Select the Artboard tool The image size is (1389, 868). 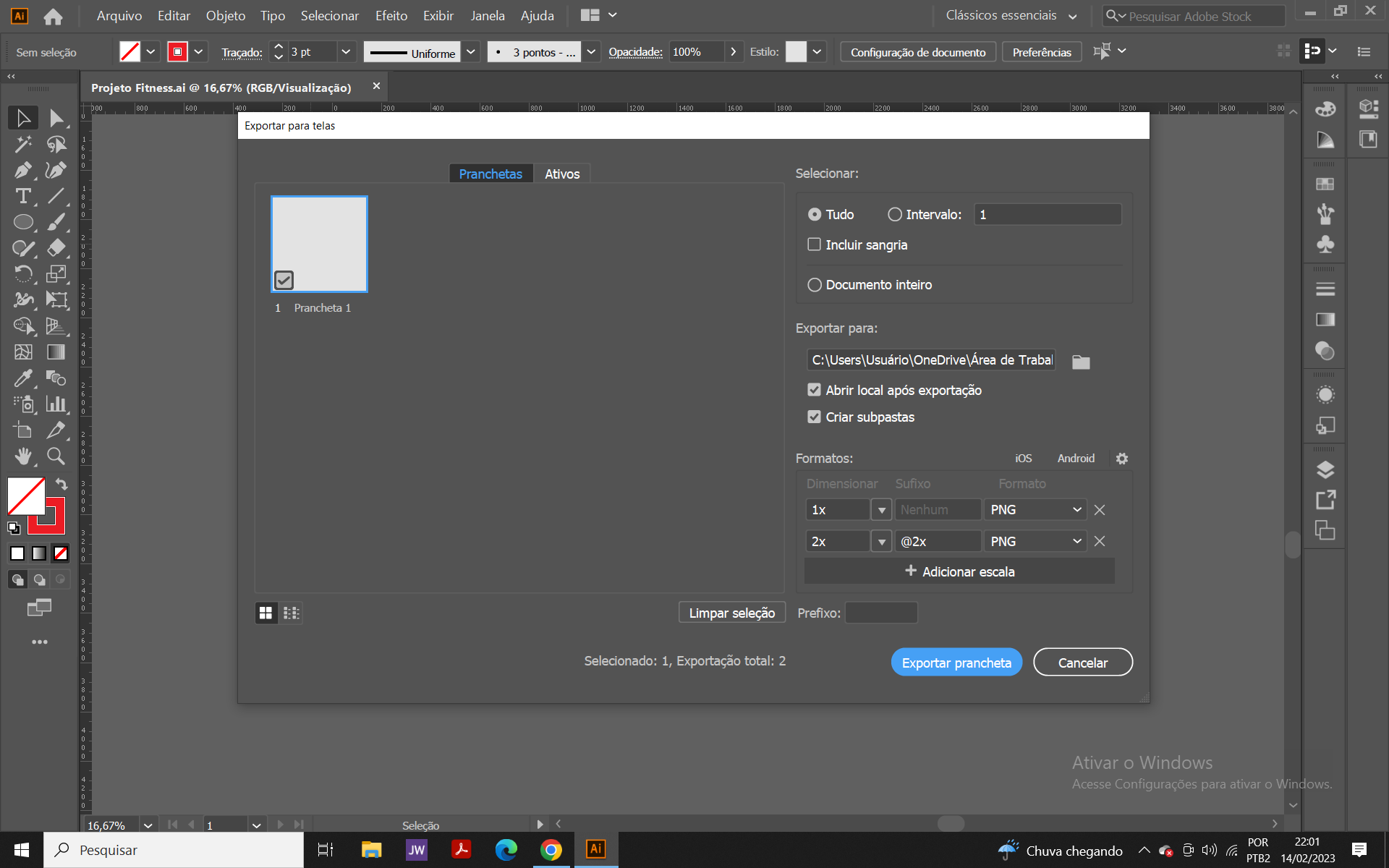click(23, 430)
